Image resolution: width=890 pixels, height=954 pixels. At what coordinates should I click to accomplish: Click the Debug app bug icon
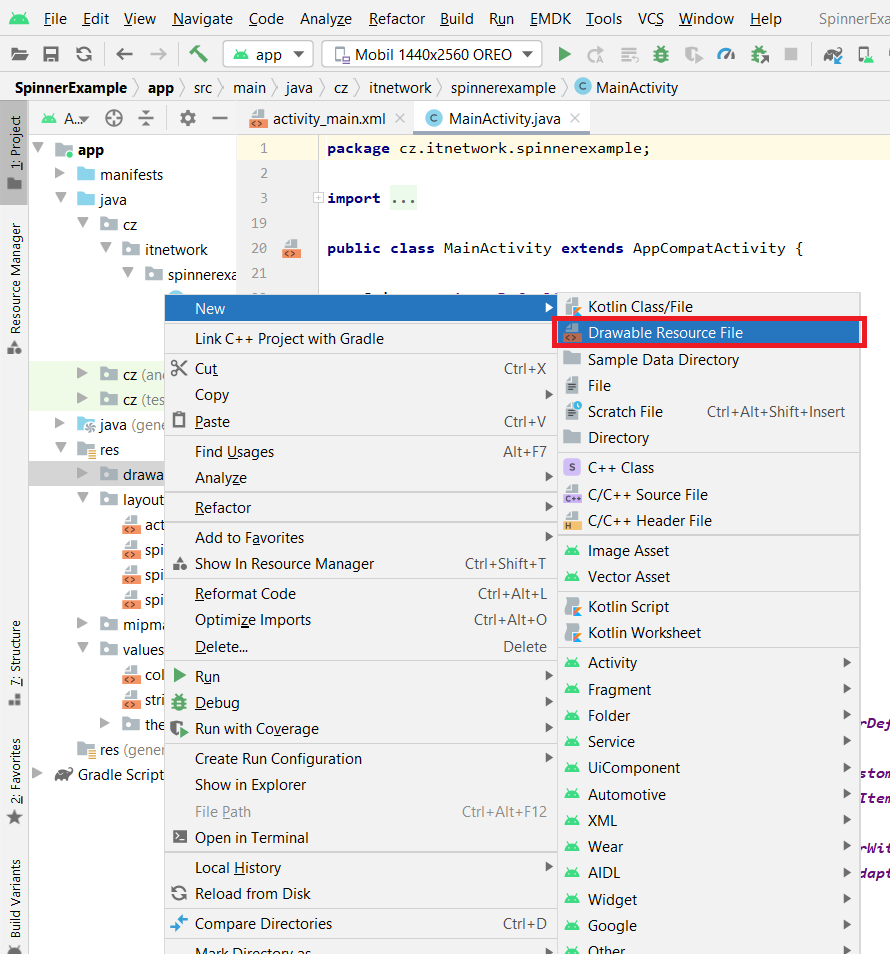[x=661, y=55]
